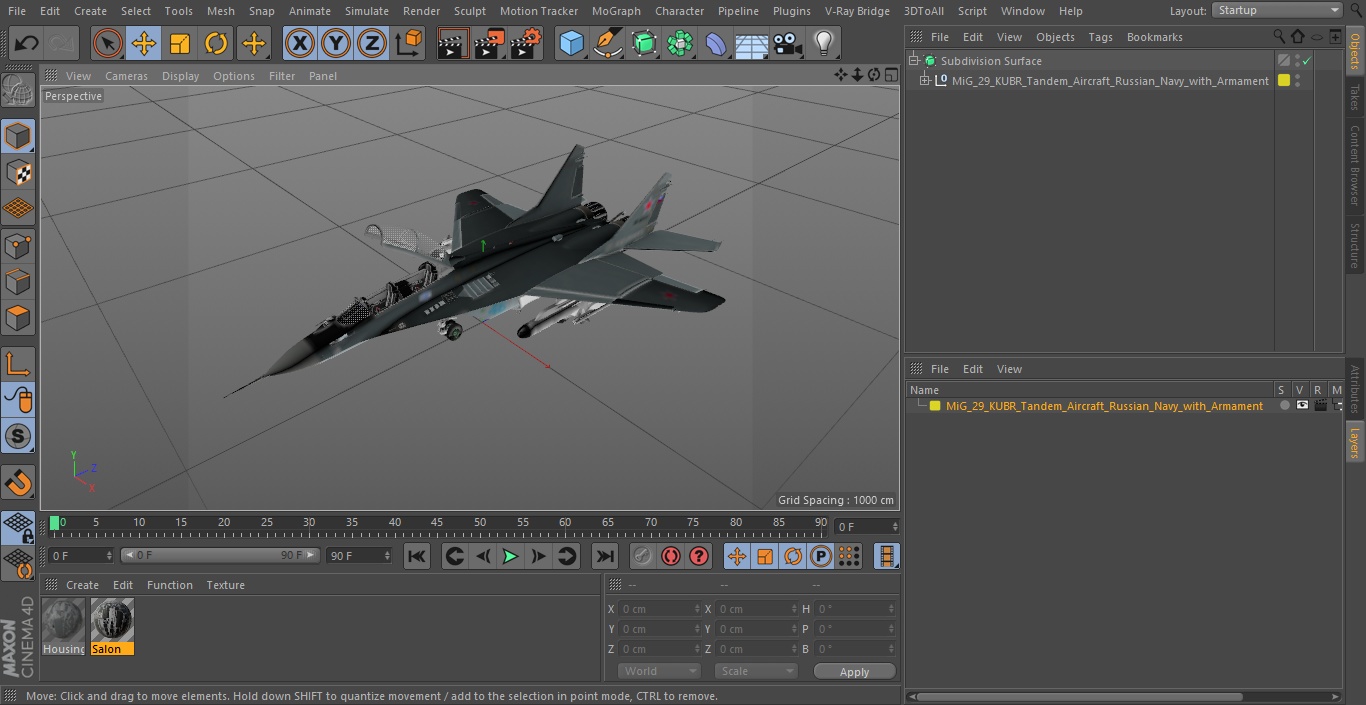Open the Structure side tab

pyautogui.click(x=1355, y=245)
